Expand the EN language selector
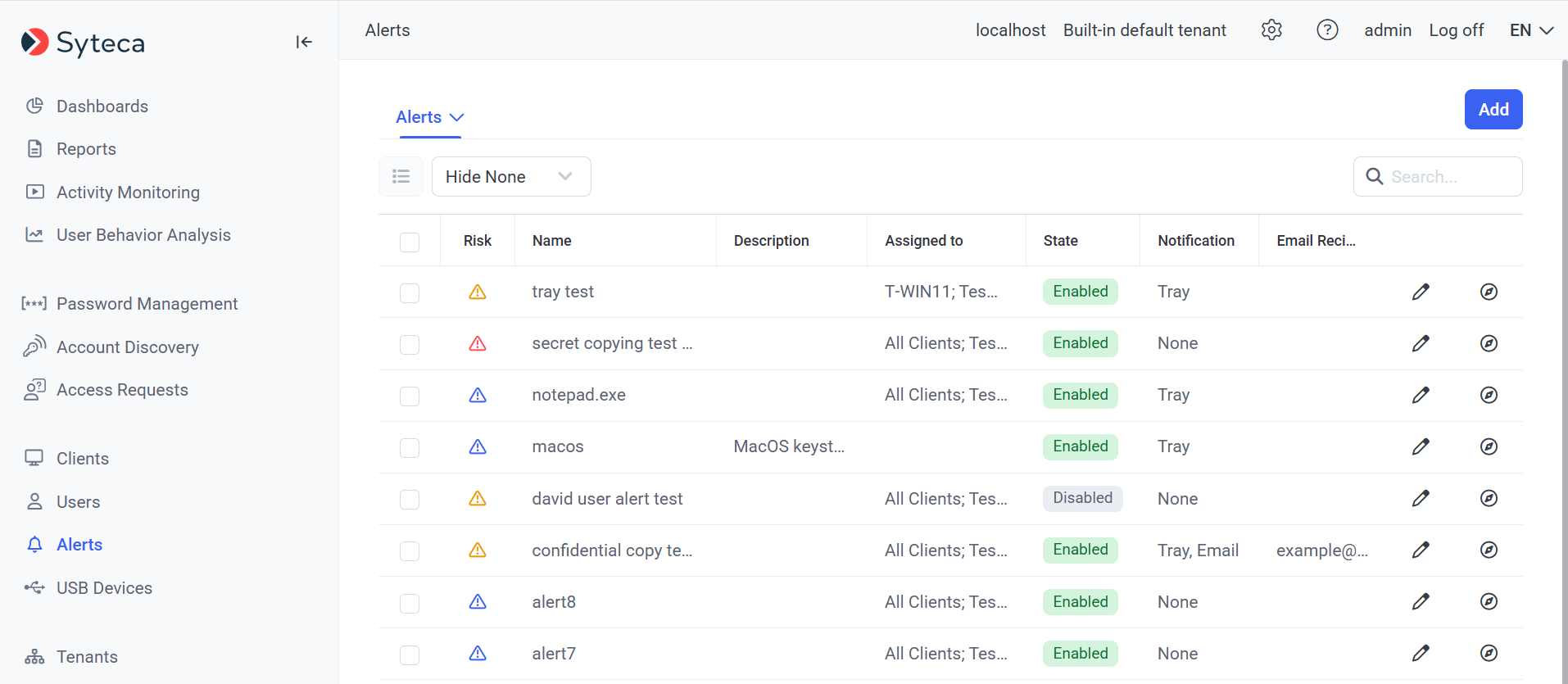1568x684 pixels. (x=1531, y=30)
